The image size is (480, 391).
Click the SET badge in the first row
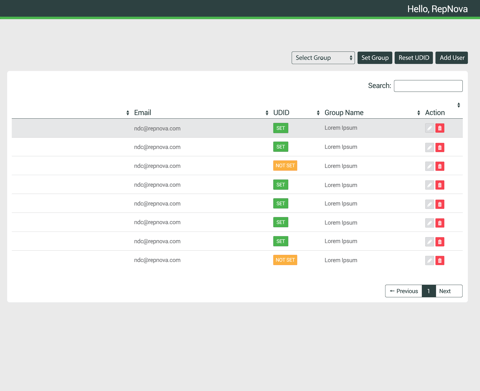click(x=281, y=128)
